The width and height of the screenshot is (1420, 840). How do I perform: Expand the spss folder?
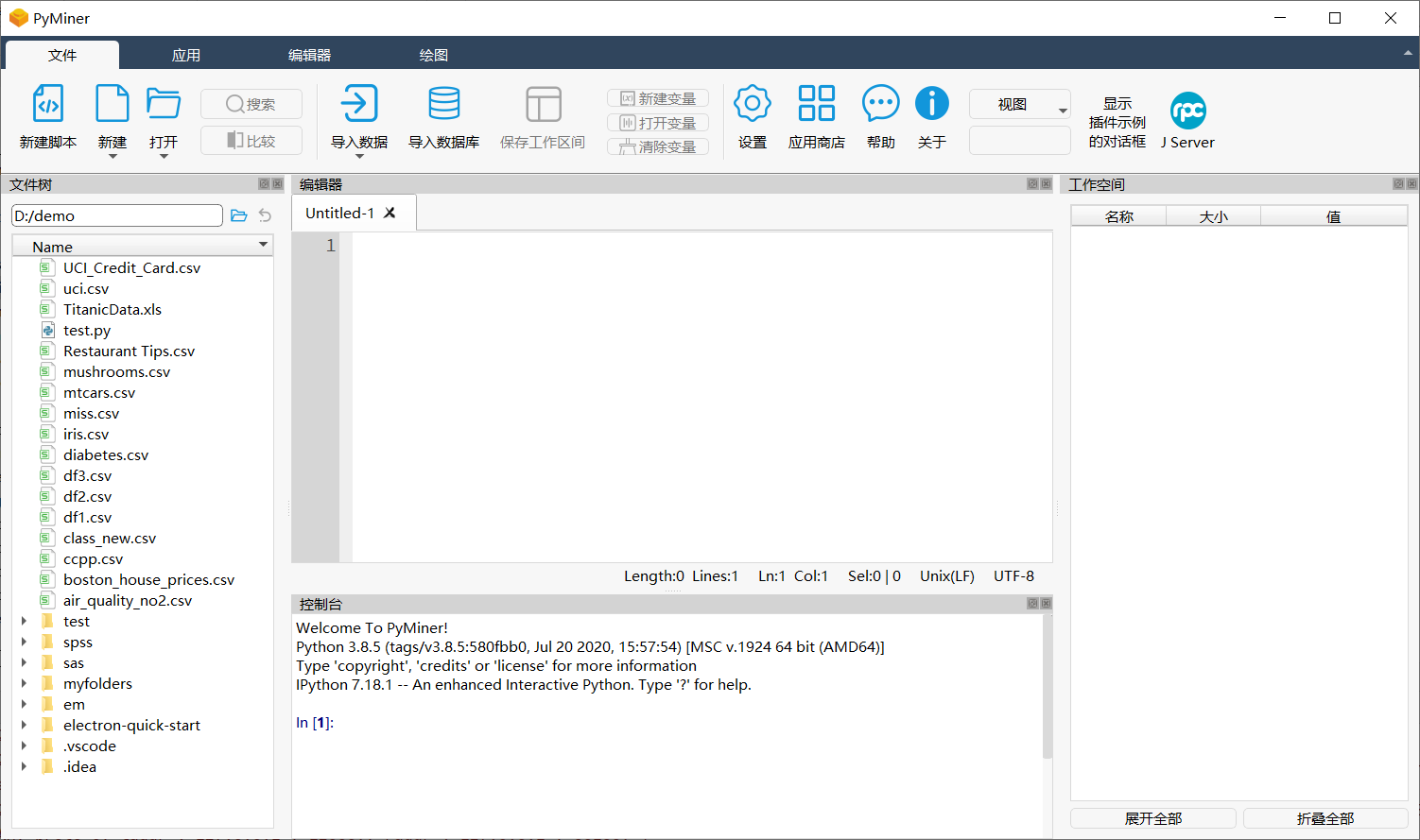(x=24, y=642)
